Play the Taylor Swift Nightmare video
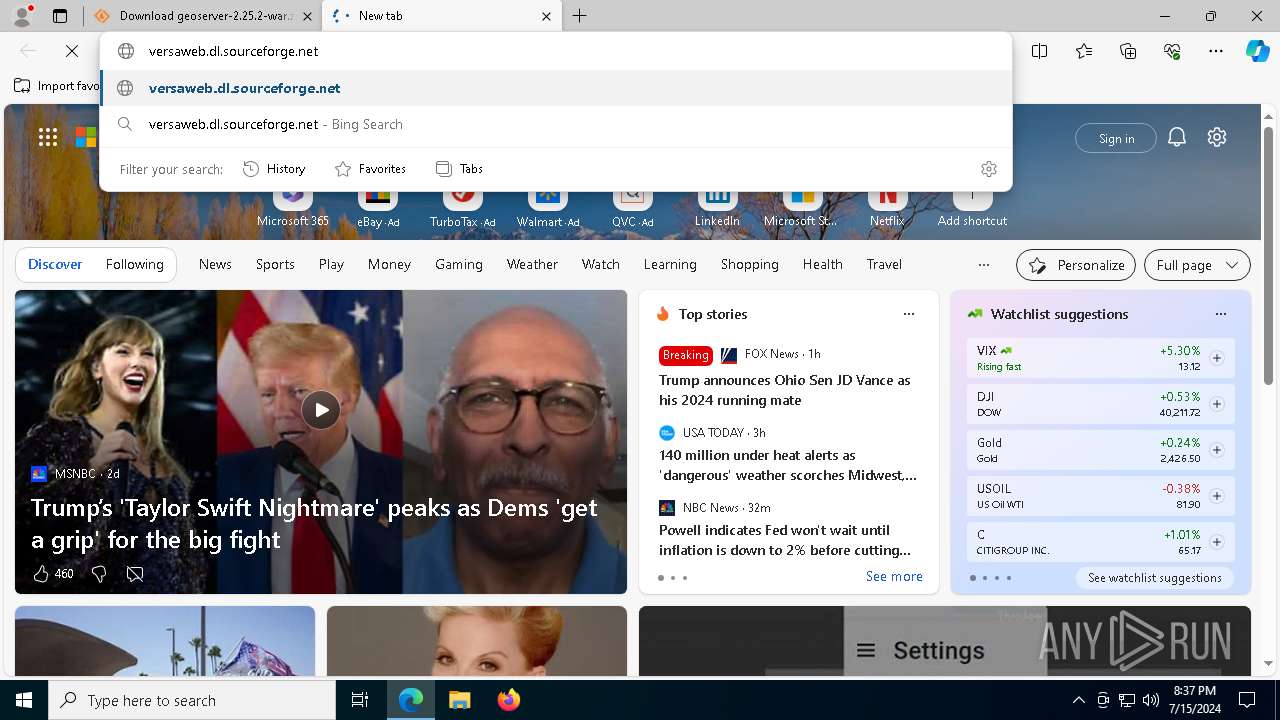1280x720 pixels. (321, 410)
